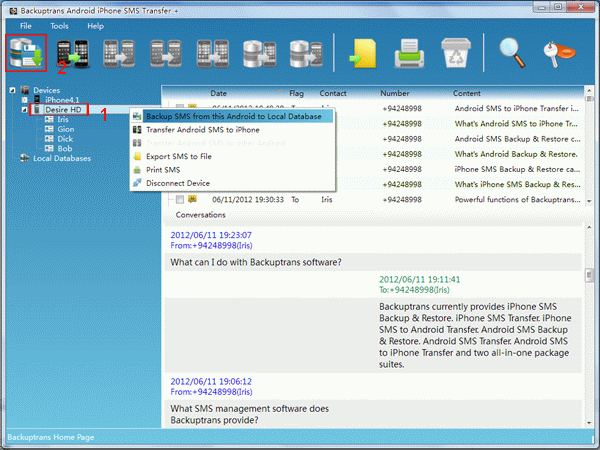Choose Disconnect Device from context menu
The height and width of the screenshot is (450, 600).
coord(232,183)
